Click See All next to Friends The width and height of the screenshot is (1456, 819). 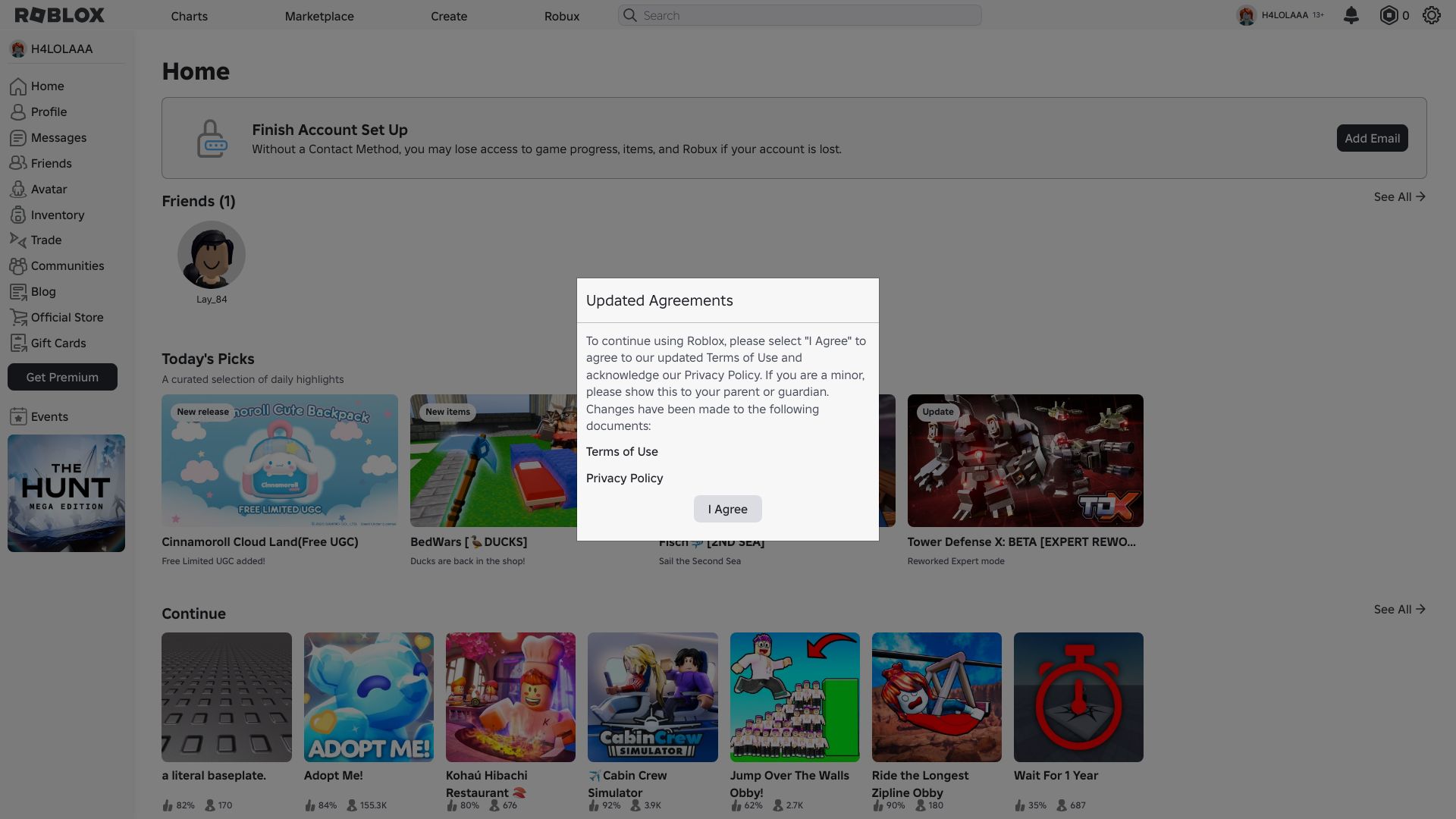1400,197
